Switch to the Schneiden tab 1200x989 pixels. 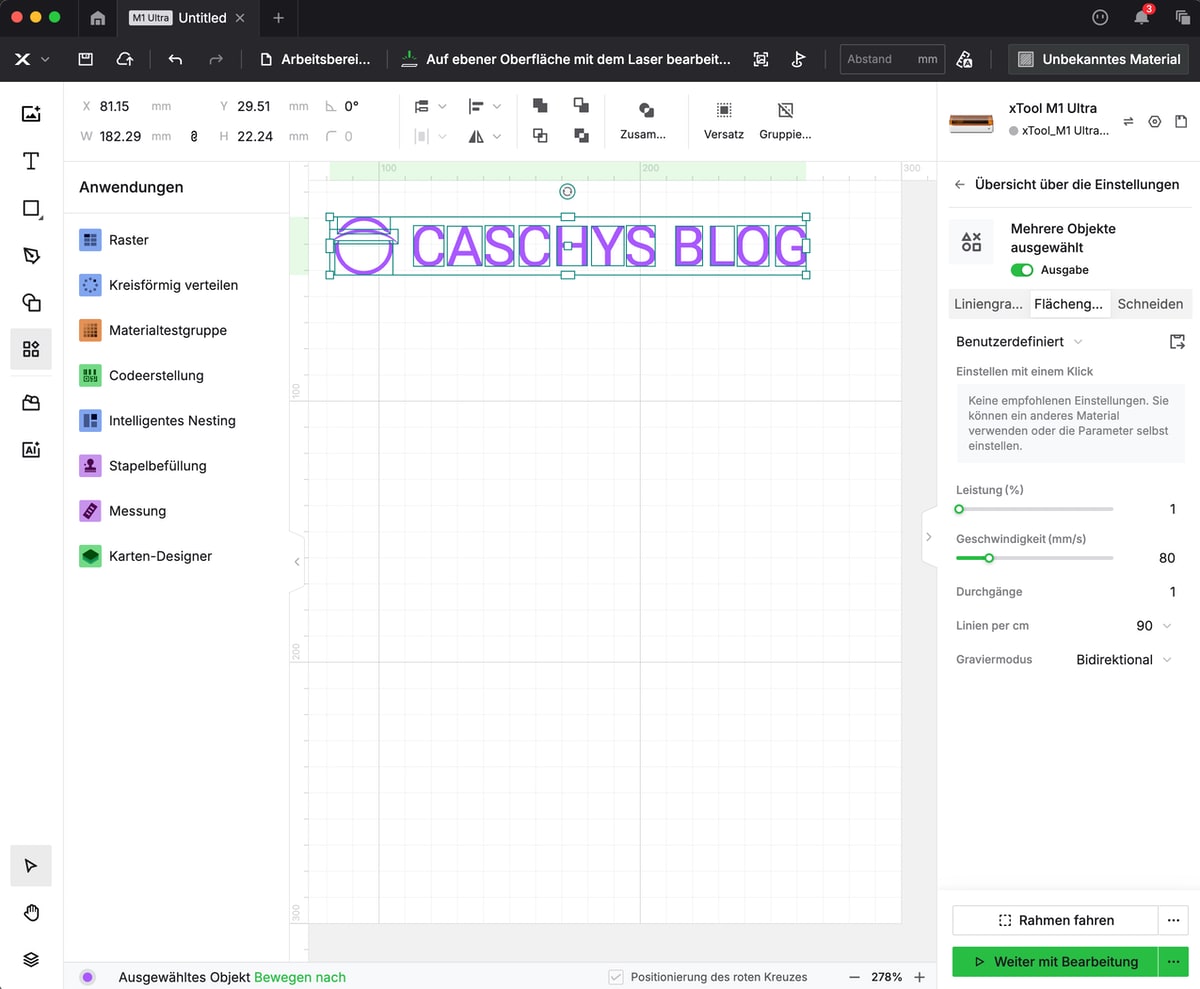pos(1149,304)
